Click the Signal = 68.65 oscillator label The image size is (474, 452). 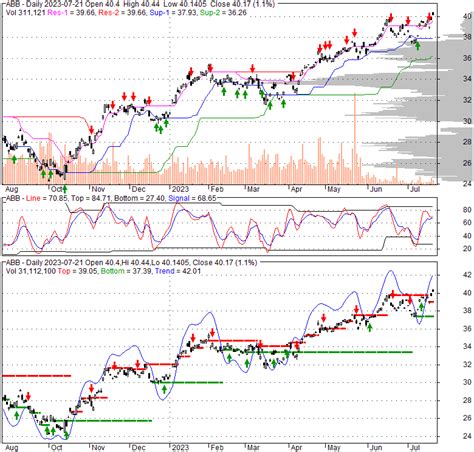pos(192,198)
